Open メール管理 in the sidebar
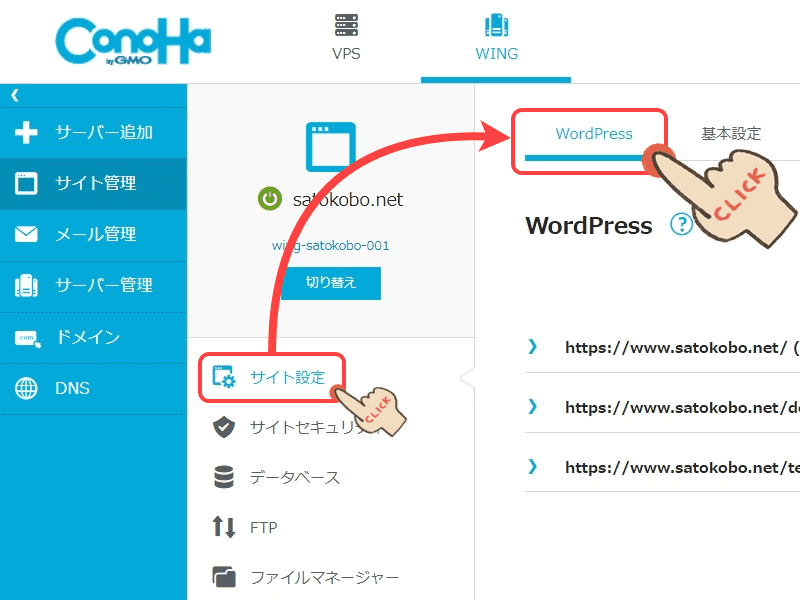Image resolution: width=800 pixels, height=600 pixels. pos(96,234)
